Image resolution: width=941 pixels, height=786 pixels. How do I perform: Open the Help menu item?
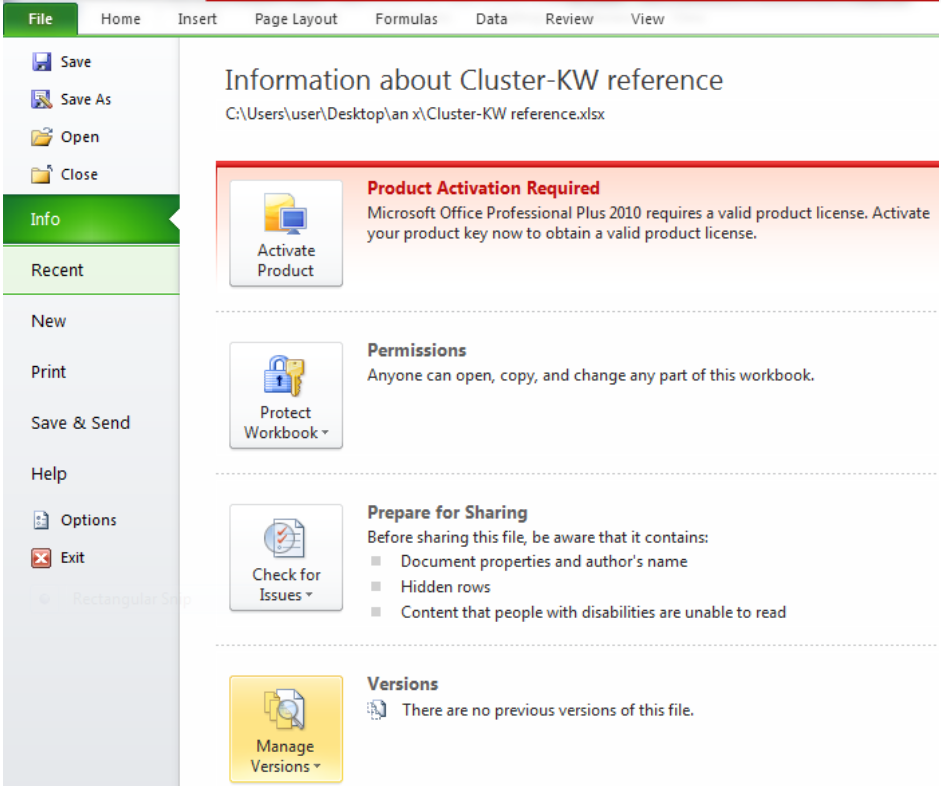click(x=91, y=474)
